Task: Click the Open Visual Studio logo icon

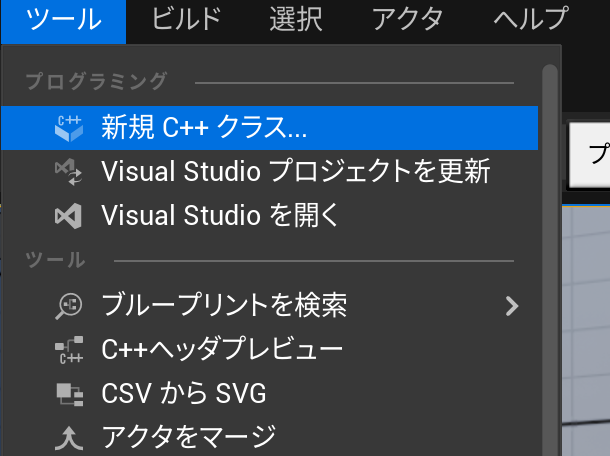Action: tap(68, 216)
